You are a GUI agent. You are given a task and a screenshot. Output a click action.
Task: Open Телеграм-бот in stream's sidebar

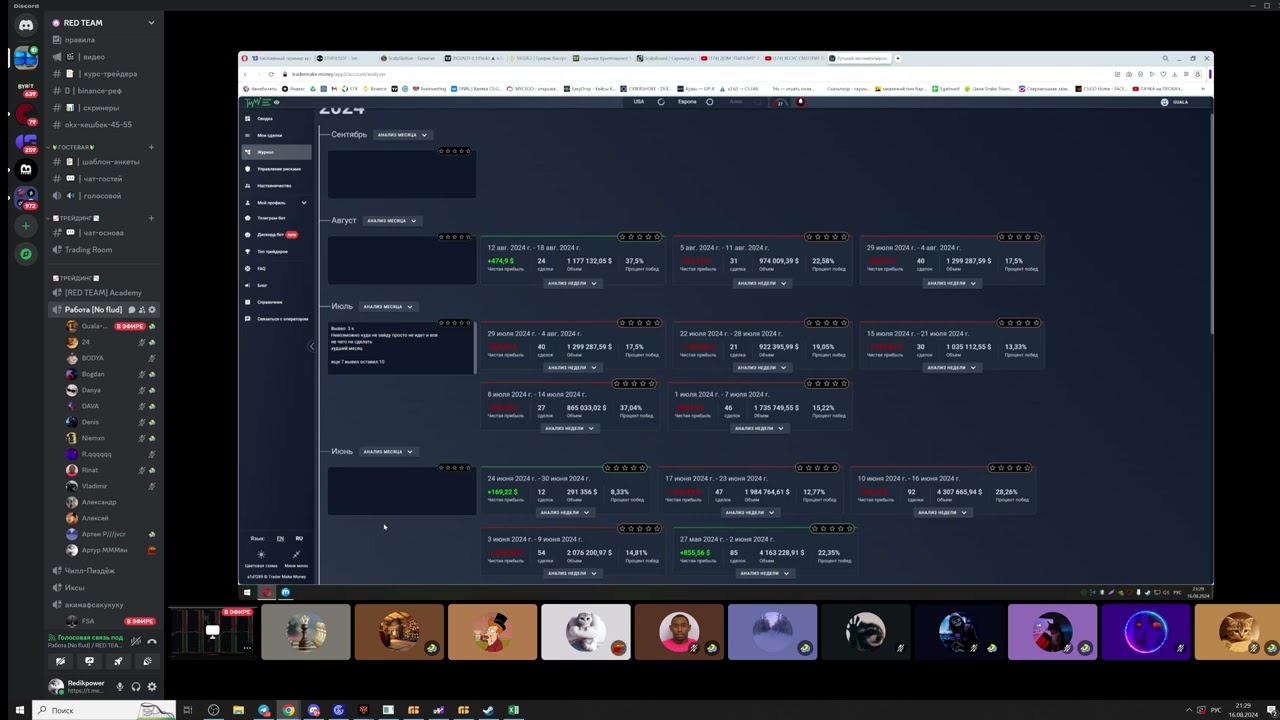click(x=271, y=218)
